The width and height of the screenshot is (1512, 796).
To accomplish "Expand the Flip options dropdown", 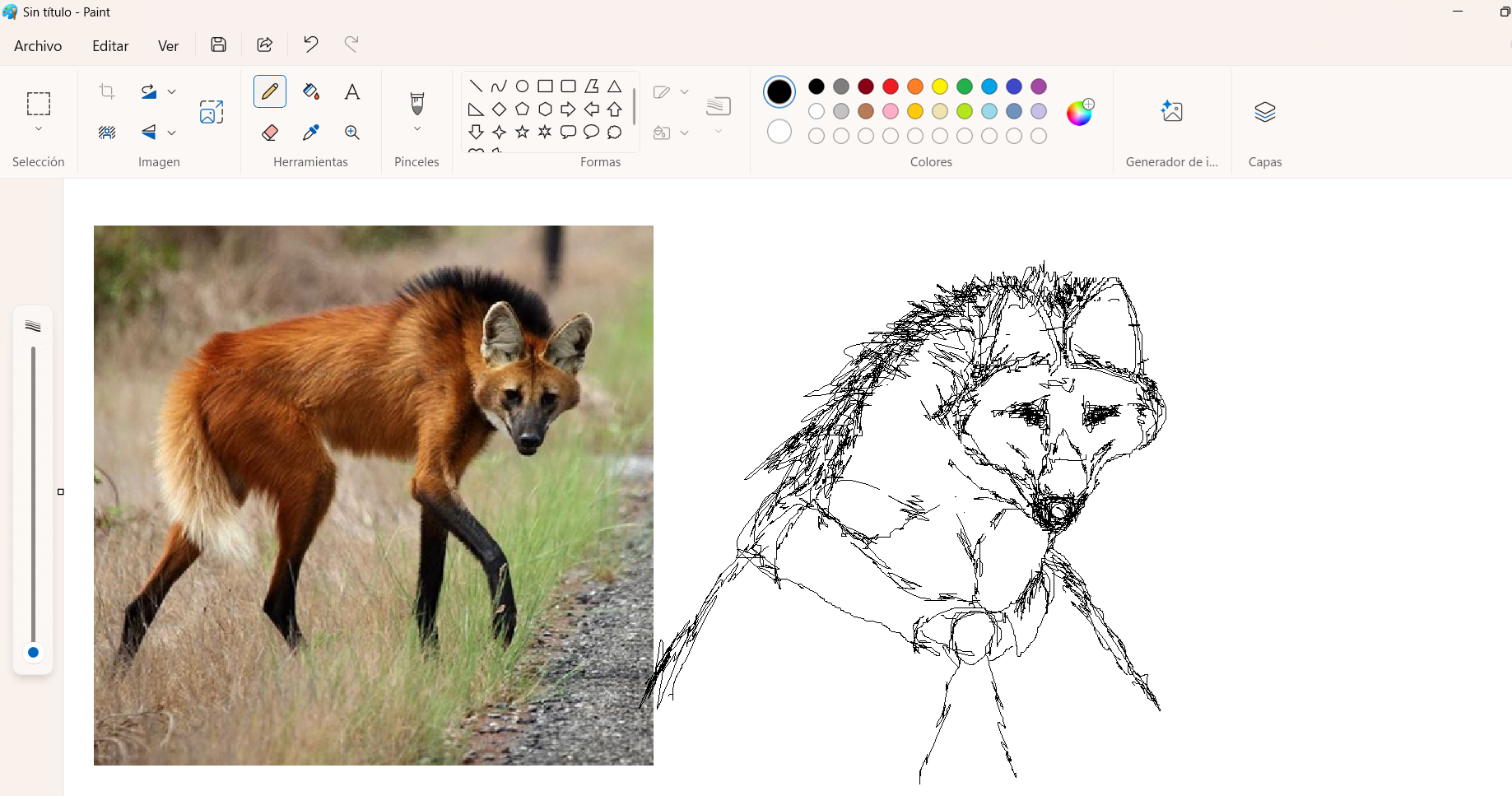I will click(172, 132).
